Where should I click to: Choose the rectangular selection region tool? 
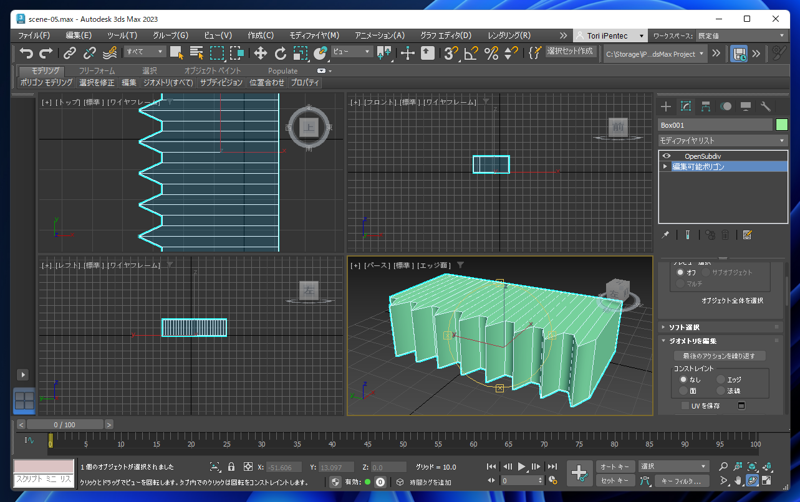tap(217, 53)
